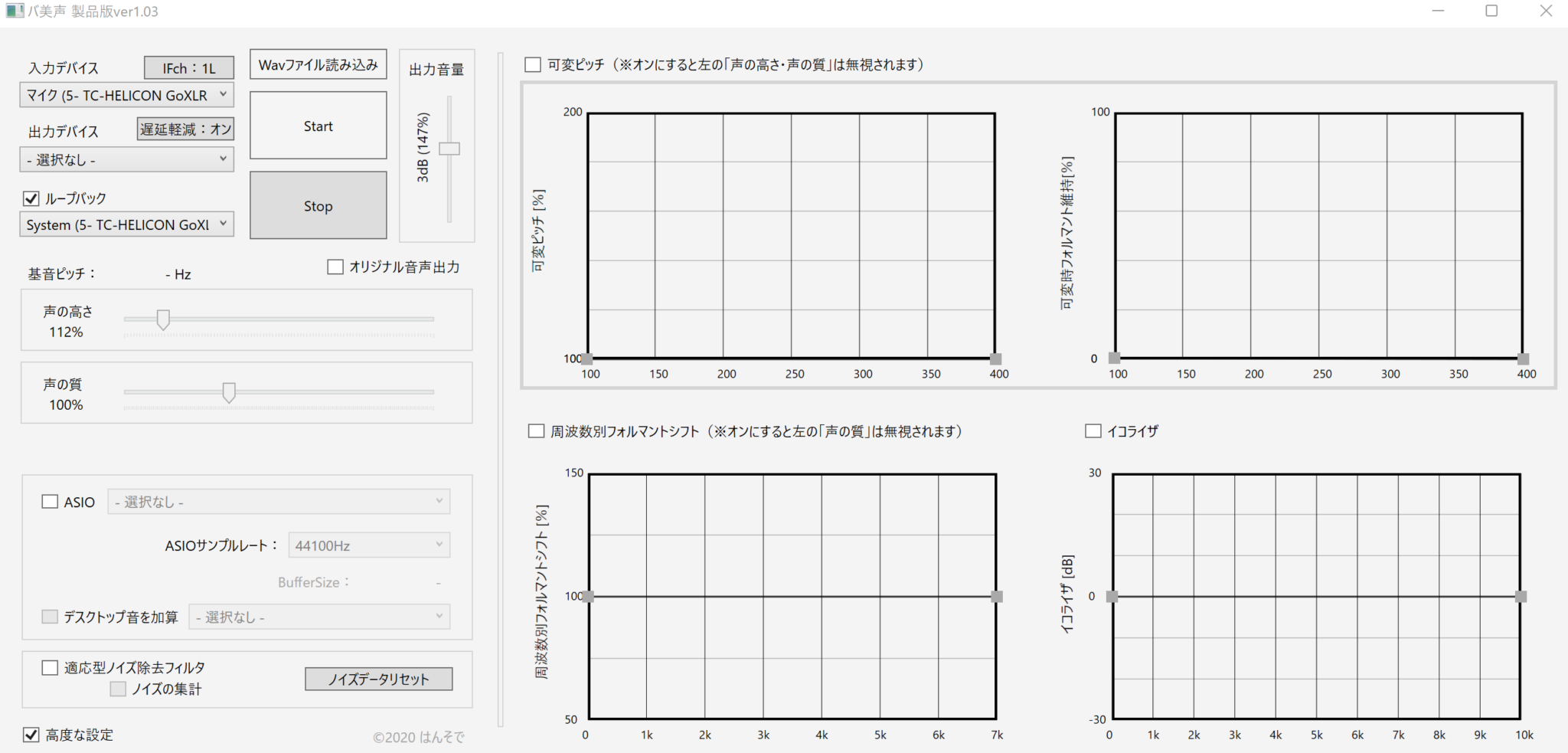Toggle the IFch : 1L channel button
The width and height of the screenshot is (1568, 753).
(188, 68)
